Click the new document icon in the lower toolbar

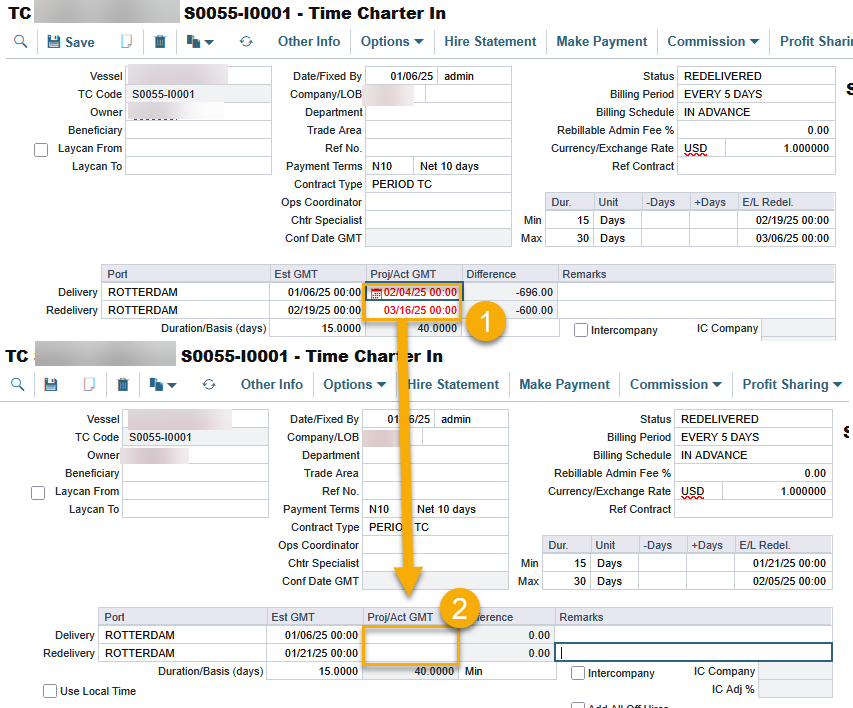(x=88, y=385)
